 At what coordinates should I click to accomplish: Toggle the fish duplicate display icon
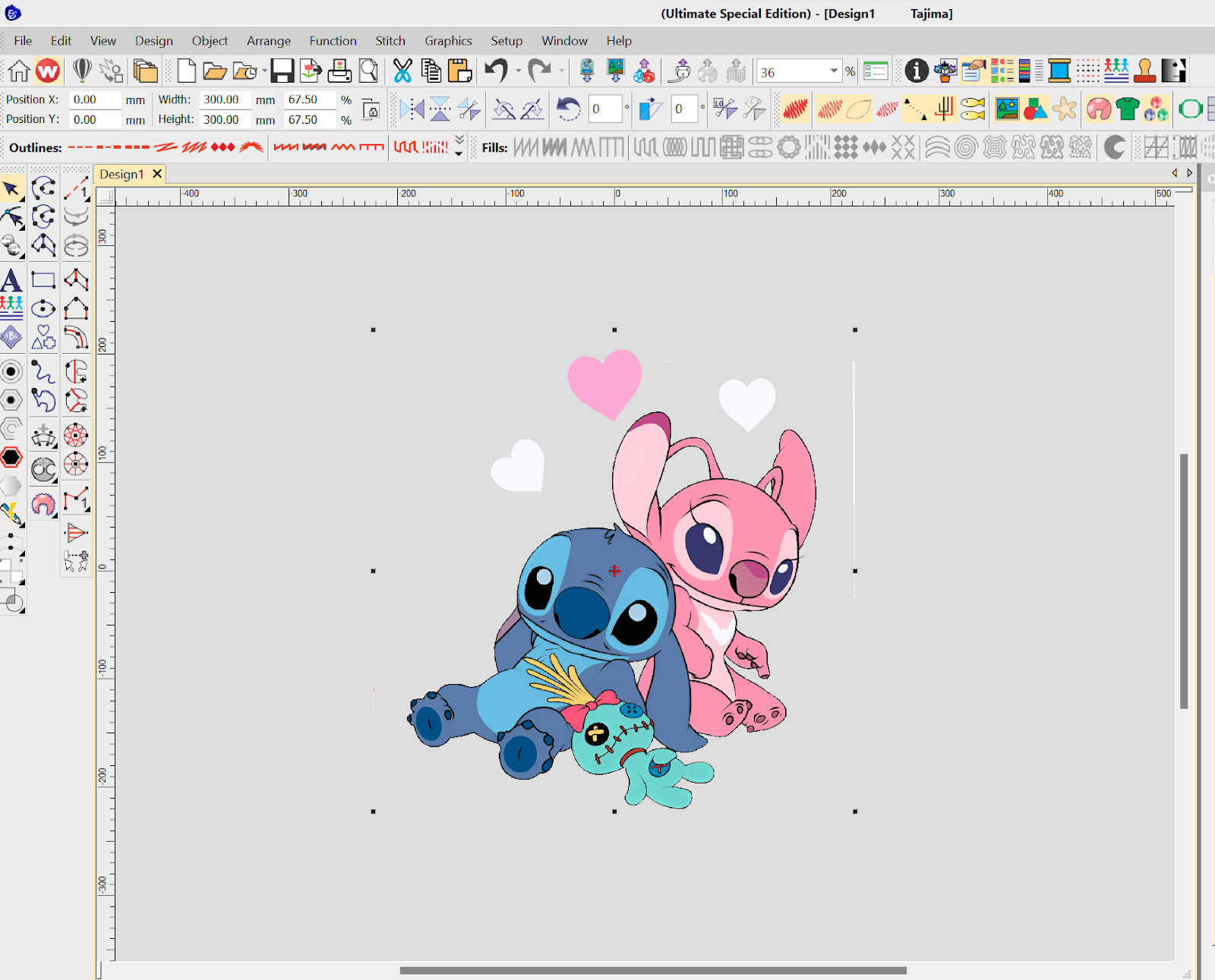[972, 109]
